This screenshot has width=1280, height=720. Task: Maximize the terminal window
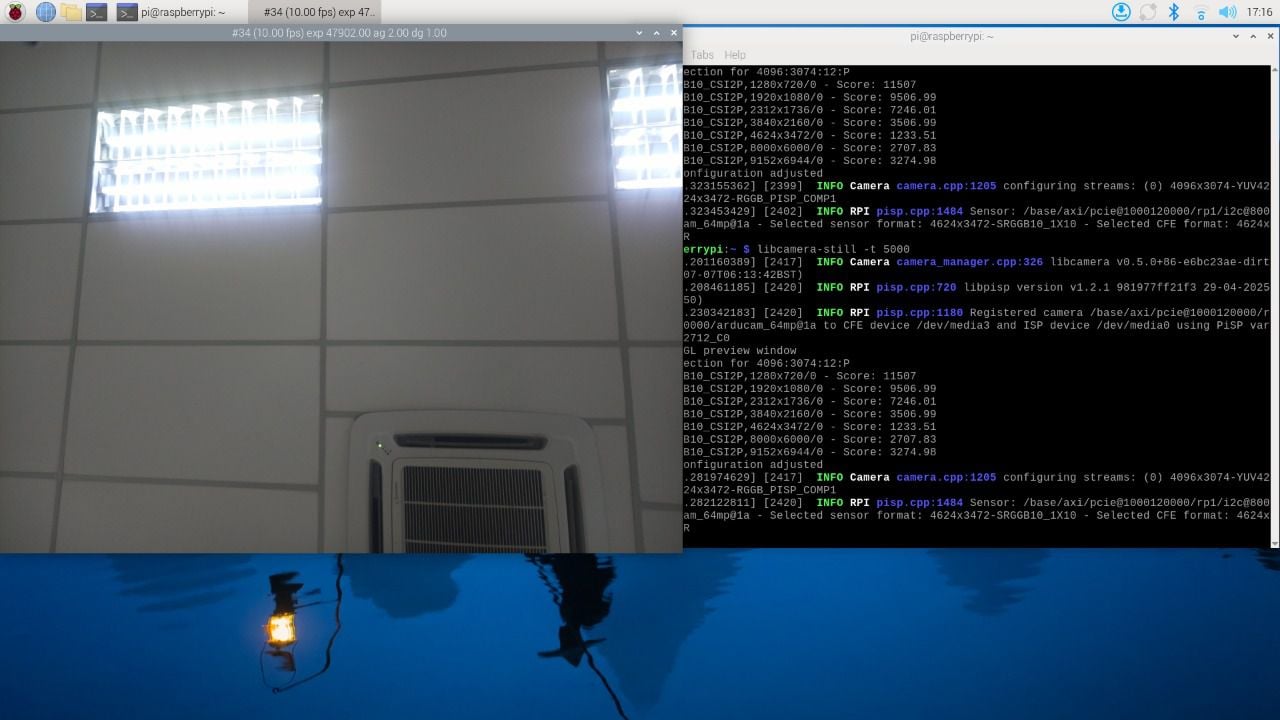click(x=1253, y=37)
